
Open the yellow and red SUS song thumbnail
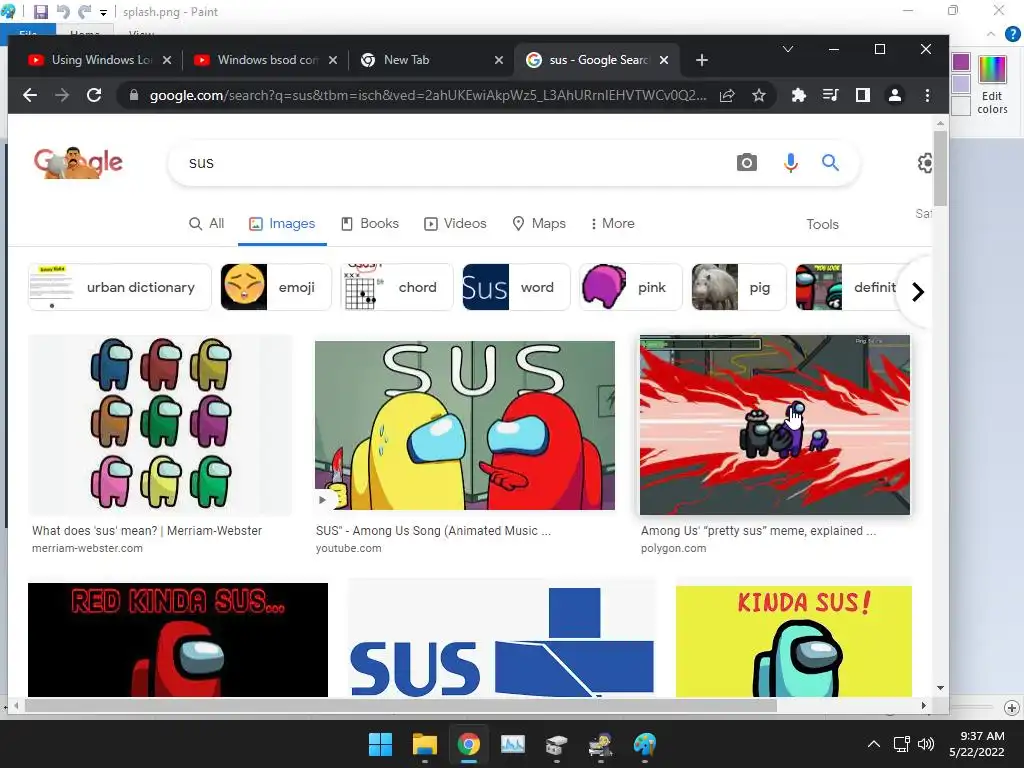(x=464, y=425)
